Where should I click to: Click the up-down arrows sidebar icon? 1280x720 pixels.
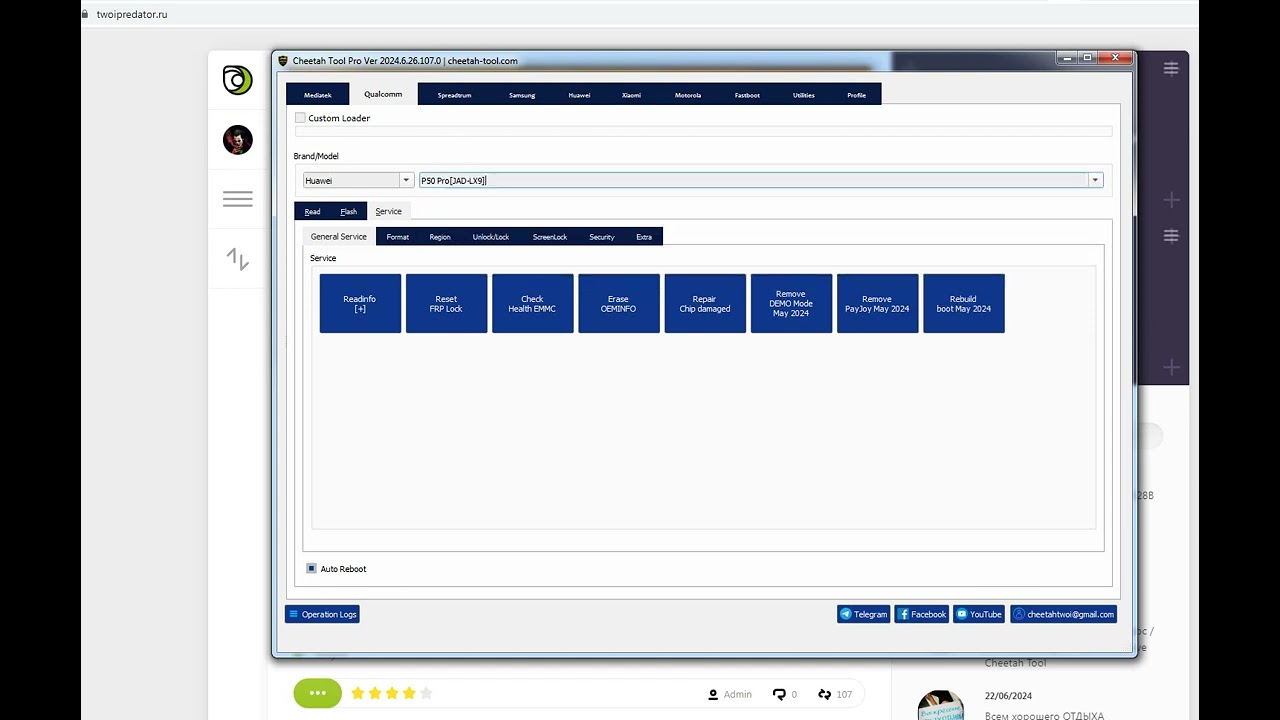pyautogui.click(x=237, y=259)
